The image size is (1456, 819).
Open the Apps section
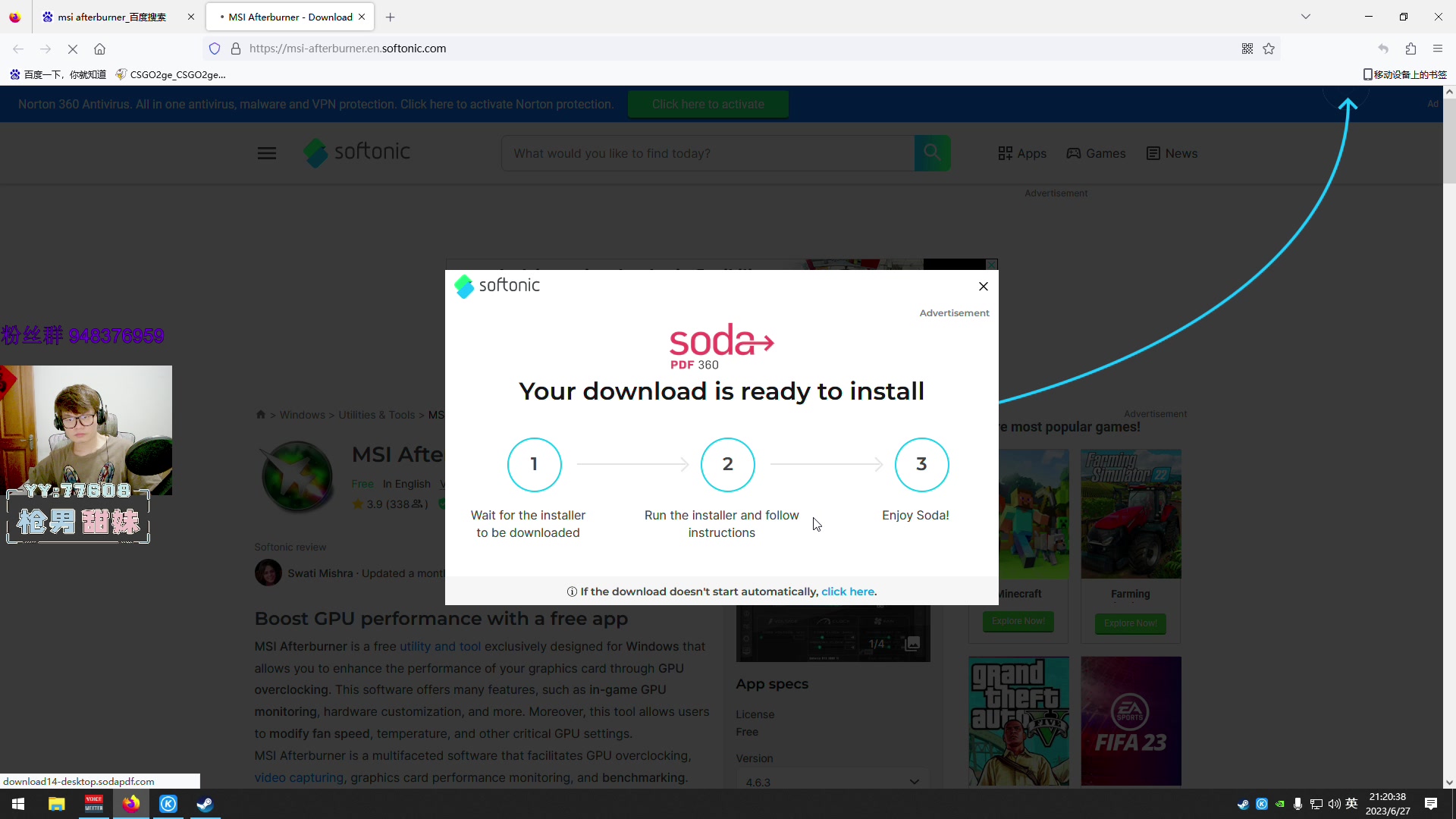pyautogui.click(x=1022, y=153)
